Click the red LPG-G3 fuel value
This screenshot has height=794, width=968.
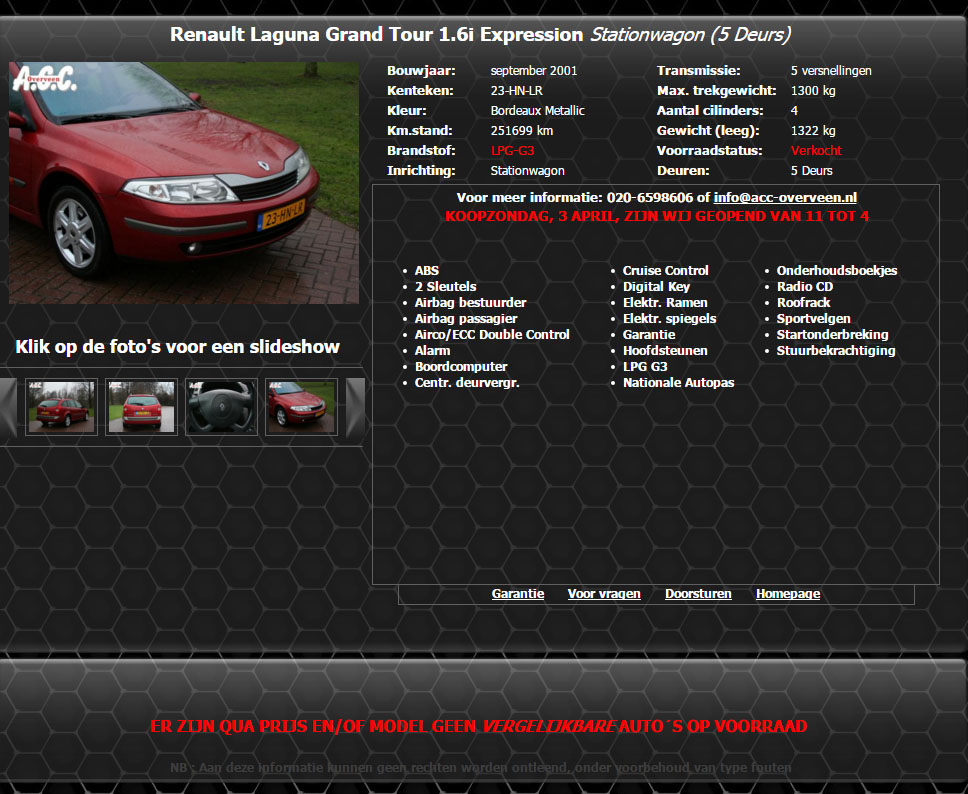click(x=512, y=151)
